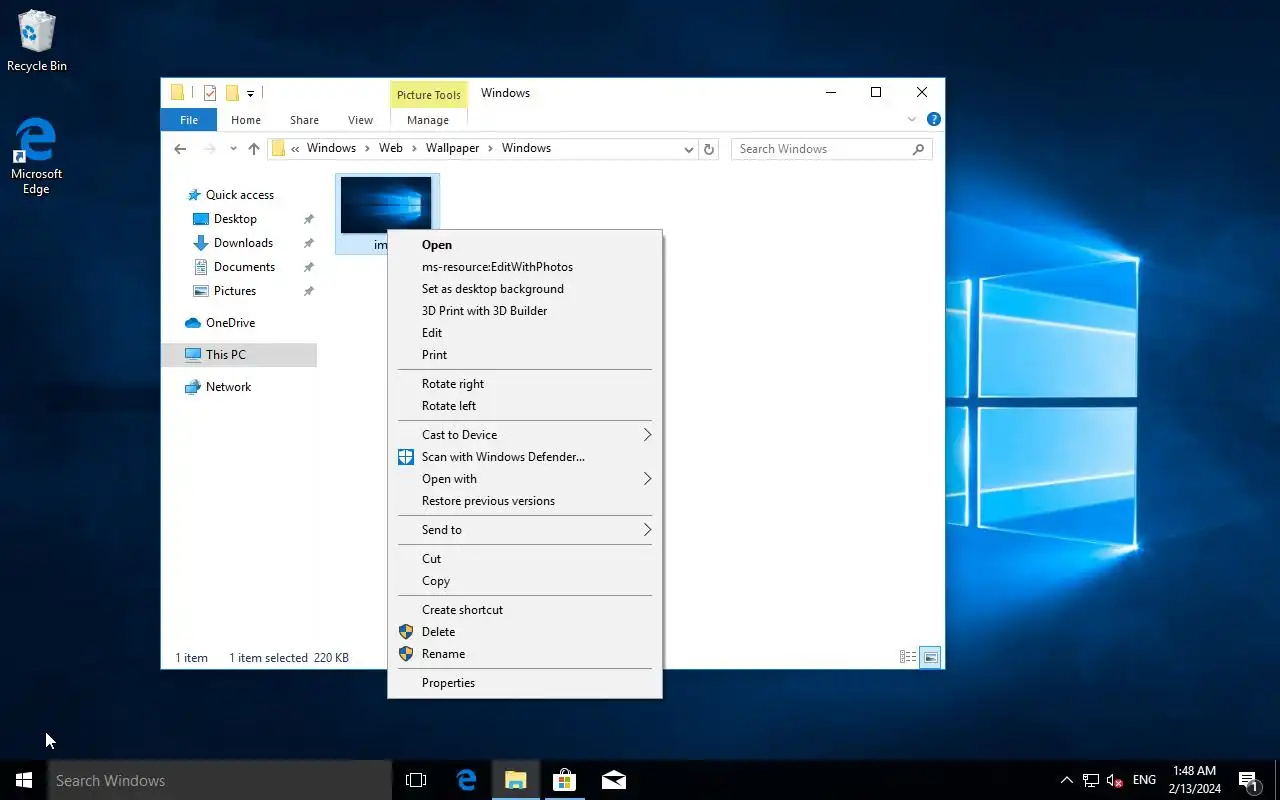
Task: Go up one folder level
Action: pos(254,149)
